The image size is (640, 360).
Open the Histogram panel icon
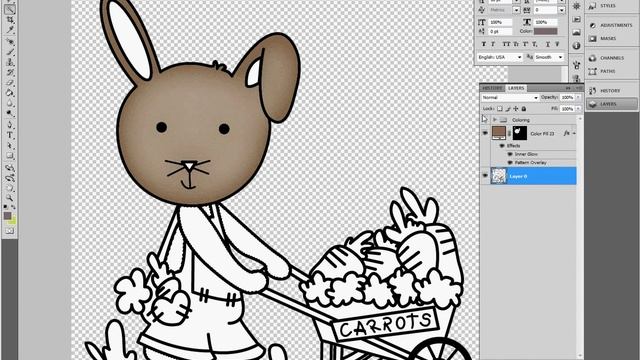[x=576, y=32]
